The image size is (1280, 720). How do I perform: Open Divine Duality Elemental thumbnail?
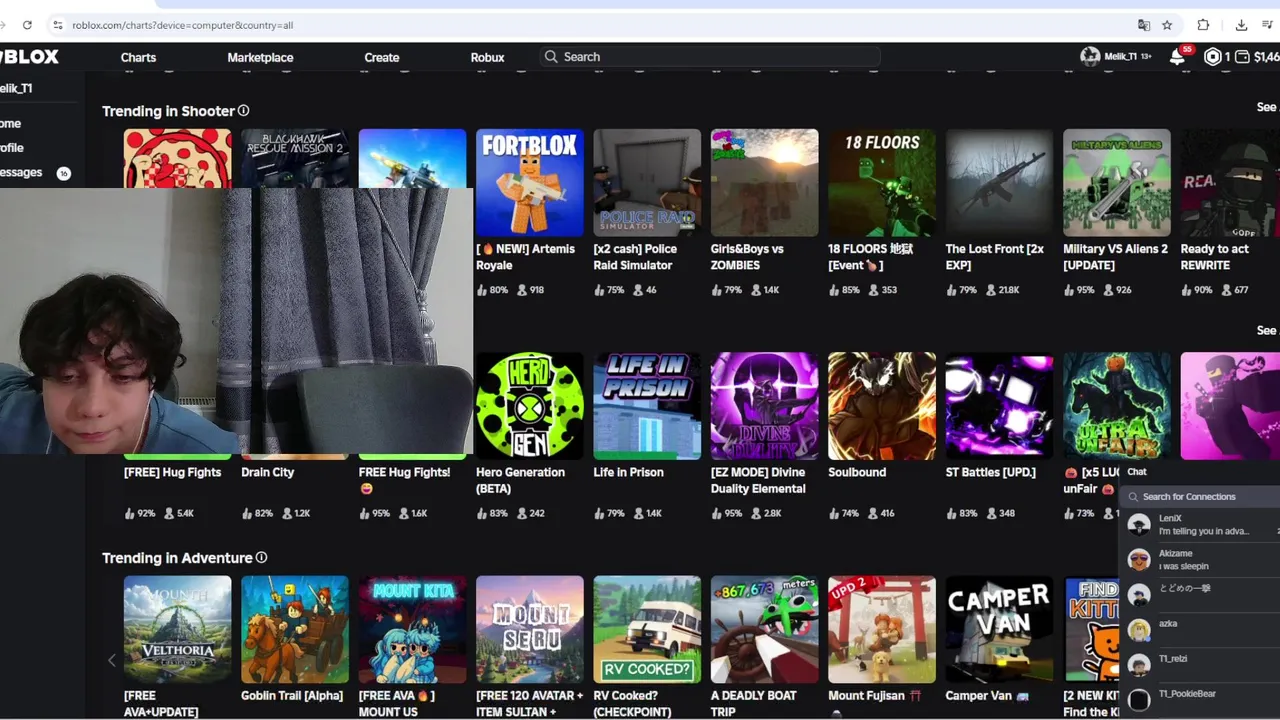pos(764,405)
